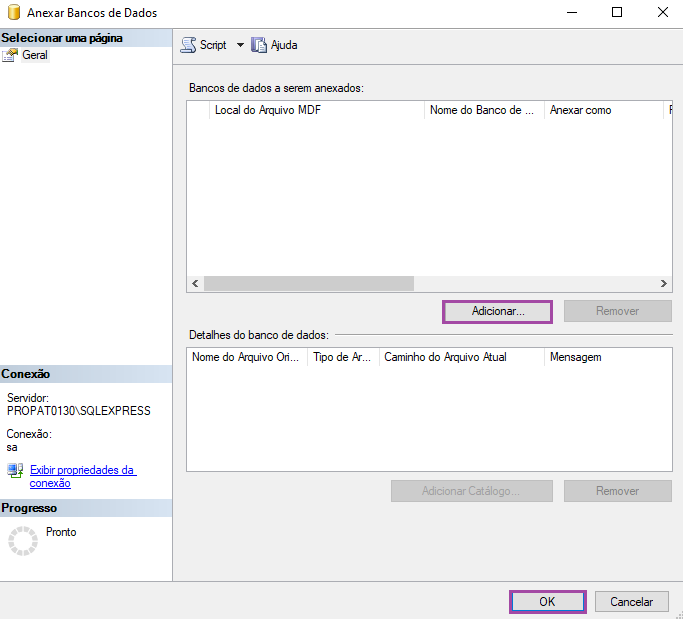Click the Script toolbar label
This screenshot has width=683, height=619.
[213, 45]
